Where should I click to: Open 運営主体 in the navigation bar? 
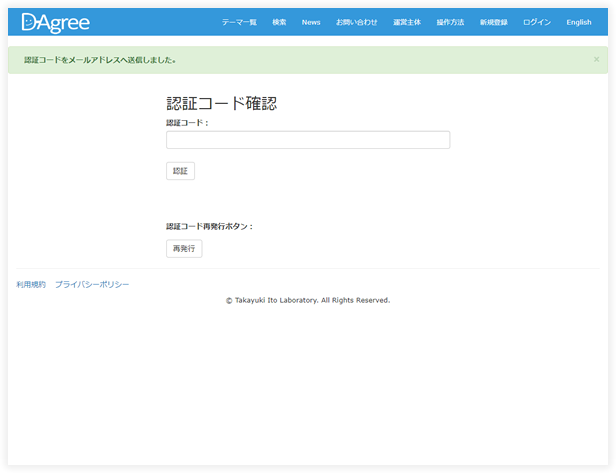pyautogui.click(x=407, y=22)
